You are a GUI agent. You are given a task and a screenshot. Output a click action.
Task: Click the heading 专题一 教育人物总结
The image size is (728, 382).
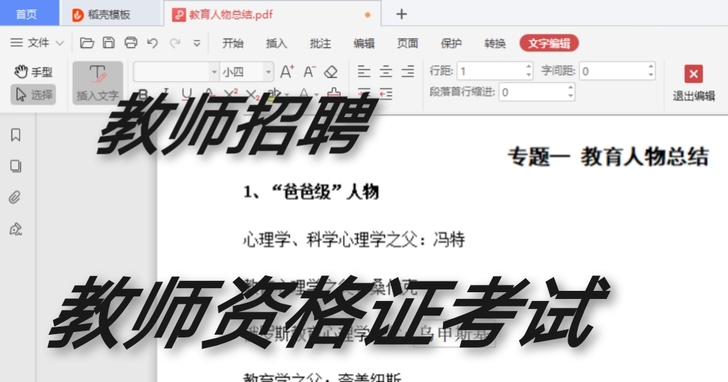coord(608,156)
